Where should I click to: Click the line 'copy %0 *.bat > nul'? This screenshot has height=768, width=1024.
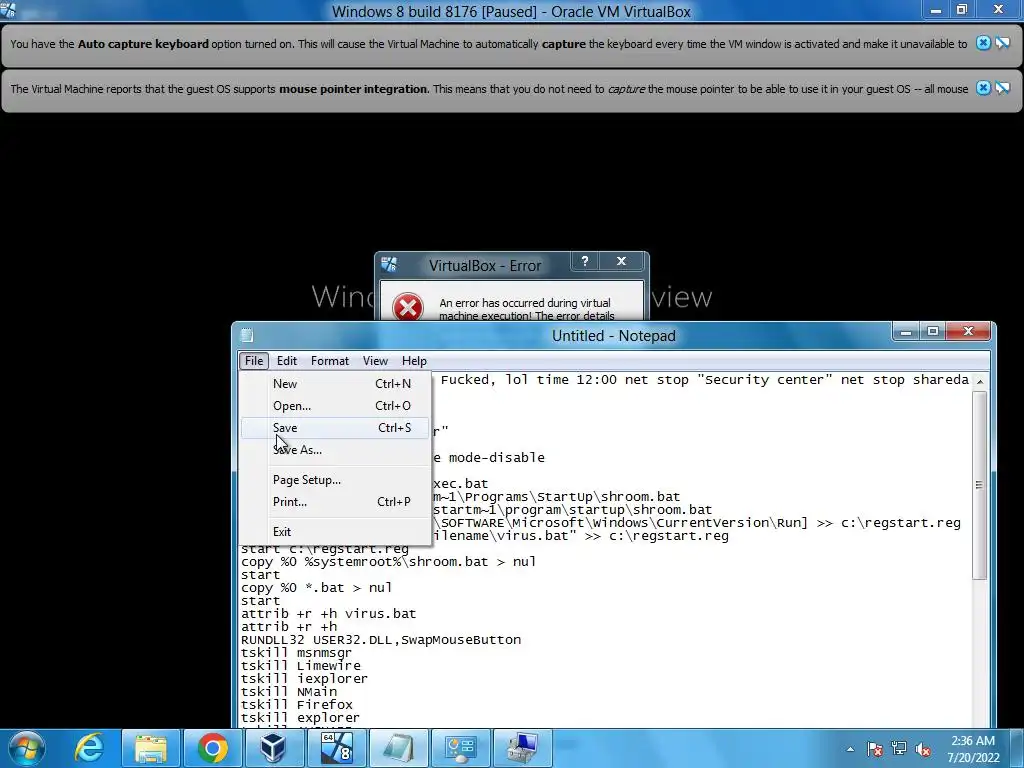[x=316, y=588]
